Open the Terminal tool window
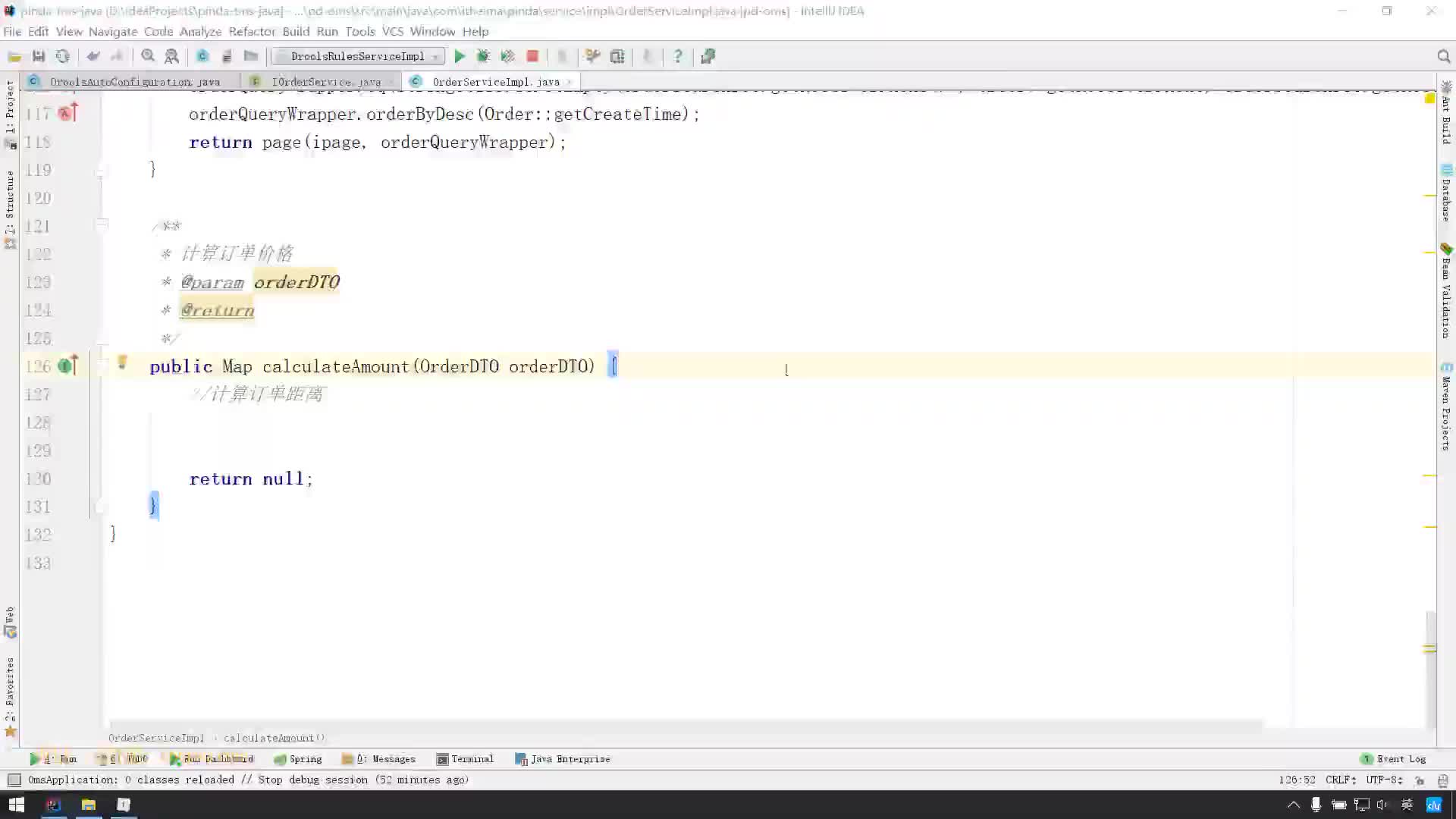Viewport: 1456px width, 819px height. (x=465, y=758)
